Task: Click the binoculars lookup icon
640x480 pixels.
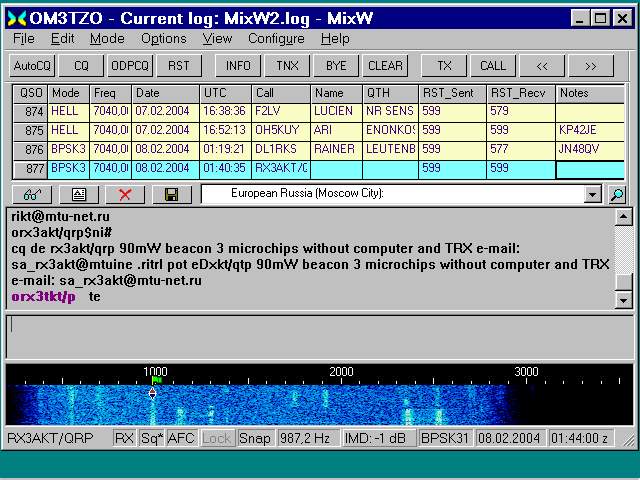Action: tap(32, 194)
